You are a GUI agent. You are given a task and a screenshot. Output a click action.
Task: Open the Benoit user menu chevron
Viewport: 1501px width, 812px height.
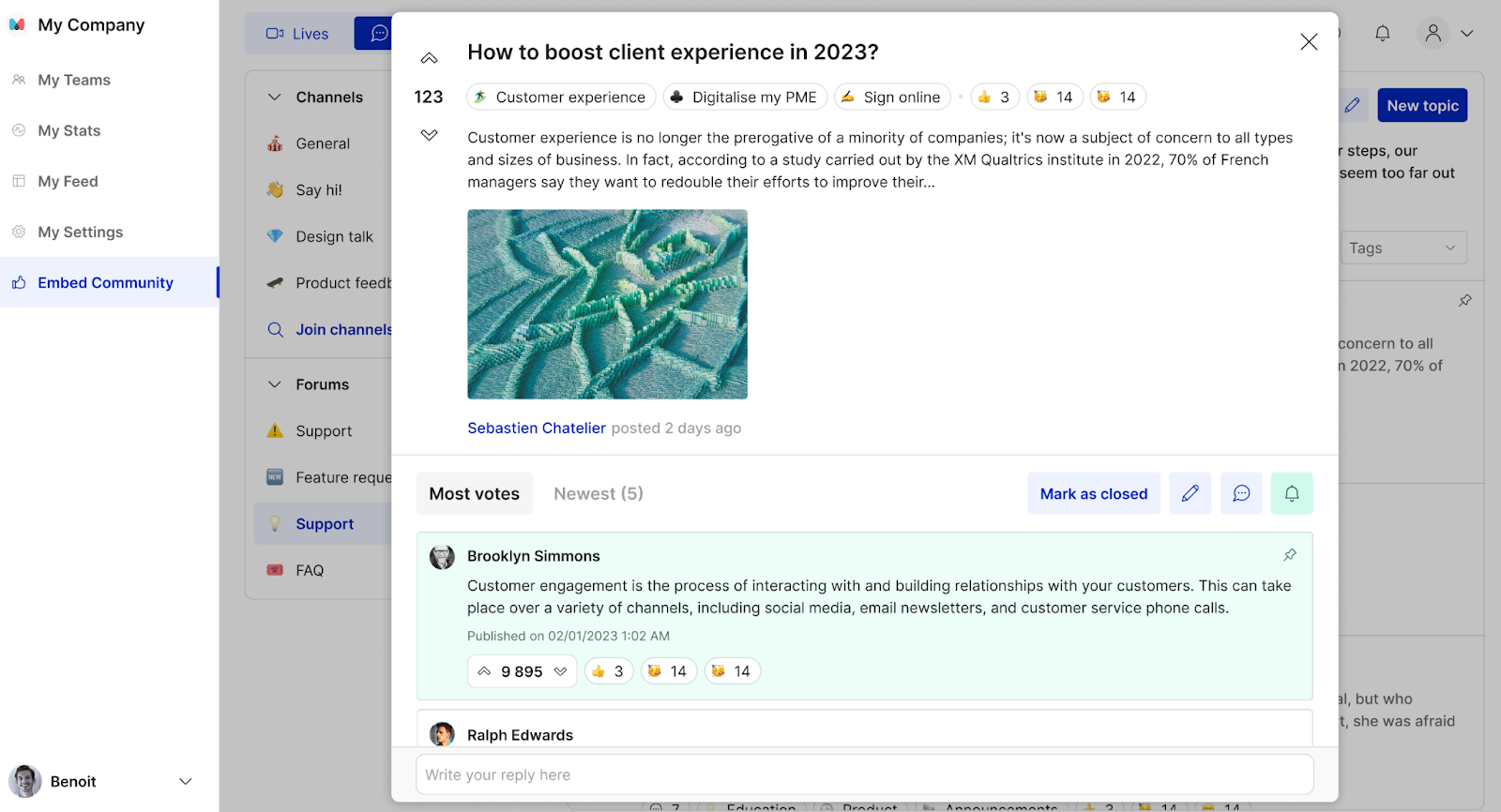pyautogui.click(x=186, y=781)
